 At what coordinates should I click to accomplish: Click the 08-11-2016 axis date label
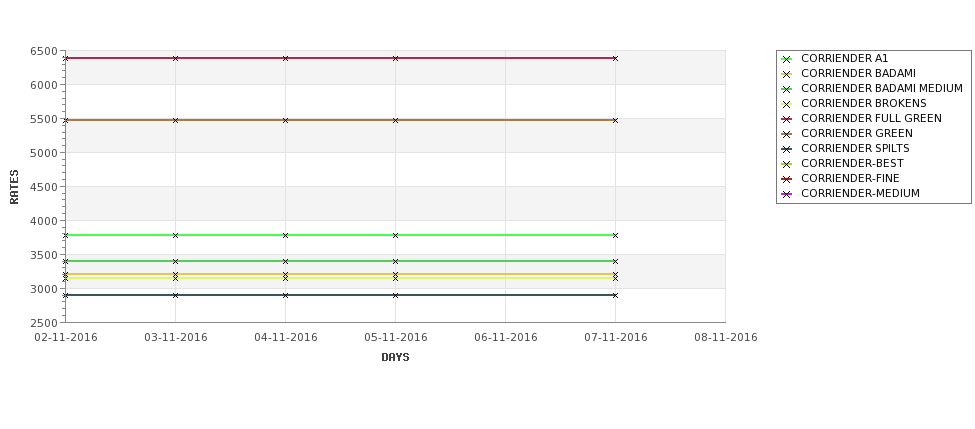[x=726, y=338]
